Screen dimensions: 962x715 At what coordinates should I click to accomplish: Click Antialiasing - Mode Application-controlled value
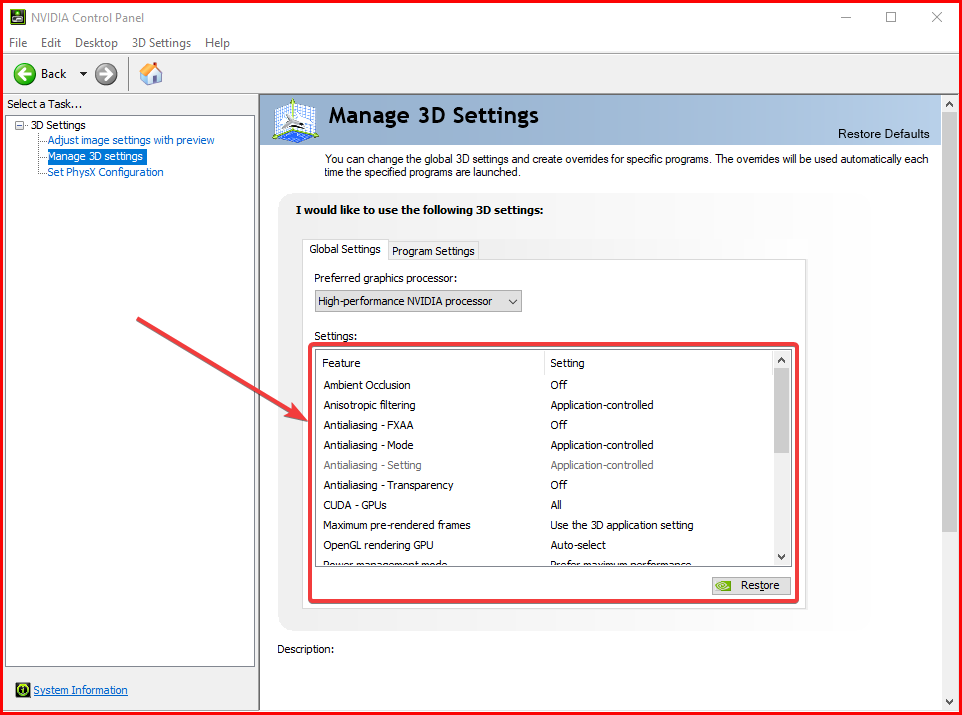tap(602, 445)
